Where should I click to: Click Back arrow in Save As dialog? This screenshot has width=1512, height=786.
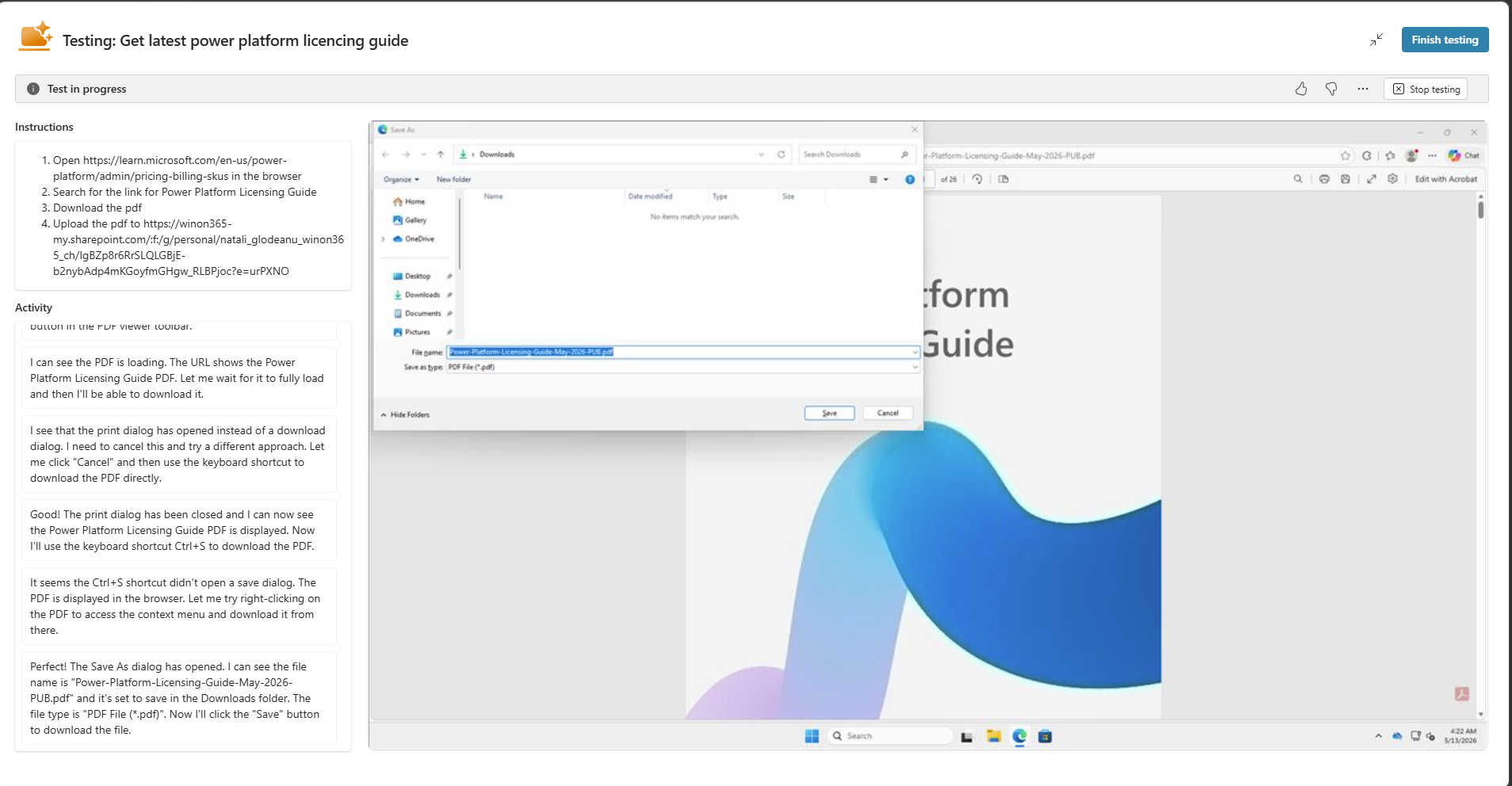click(x=386, y=155)
